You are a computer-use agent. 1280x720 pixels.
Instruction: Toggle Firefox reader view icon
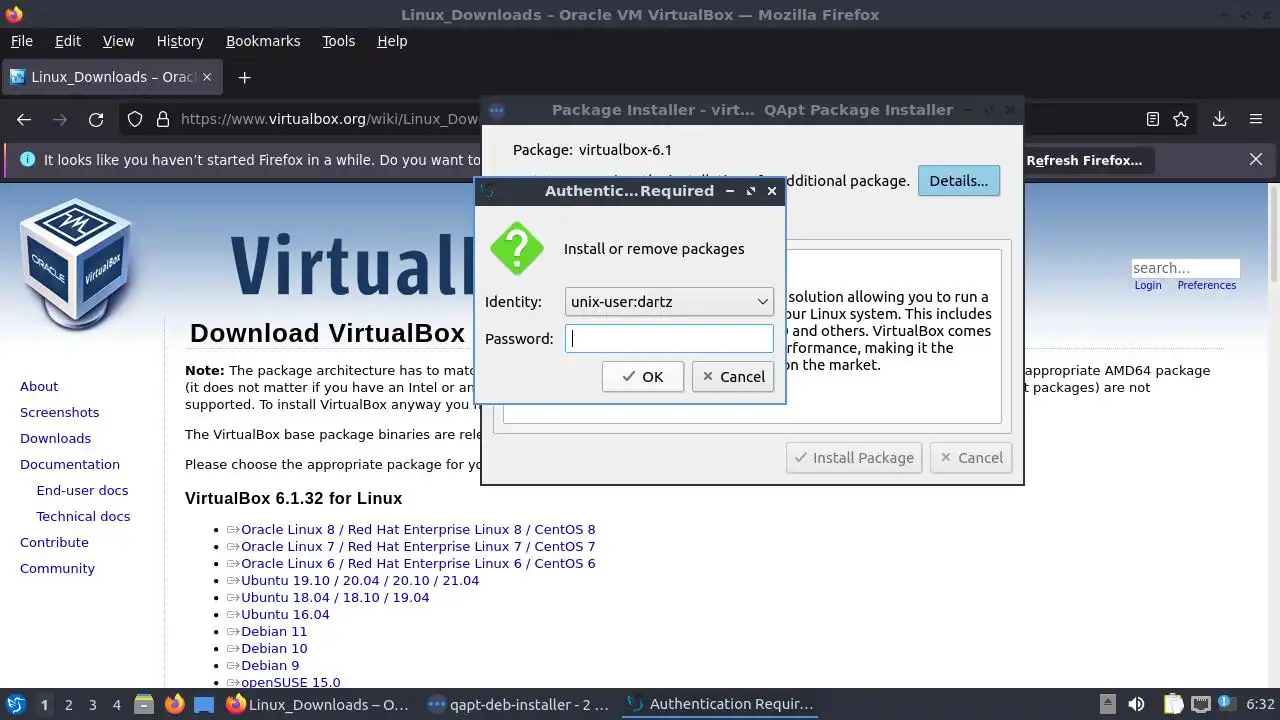coord(1152,119)
